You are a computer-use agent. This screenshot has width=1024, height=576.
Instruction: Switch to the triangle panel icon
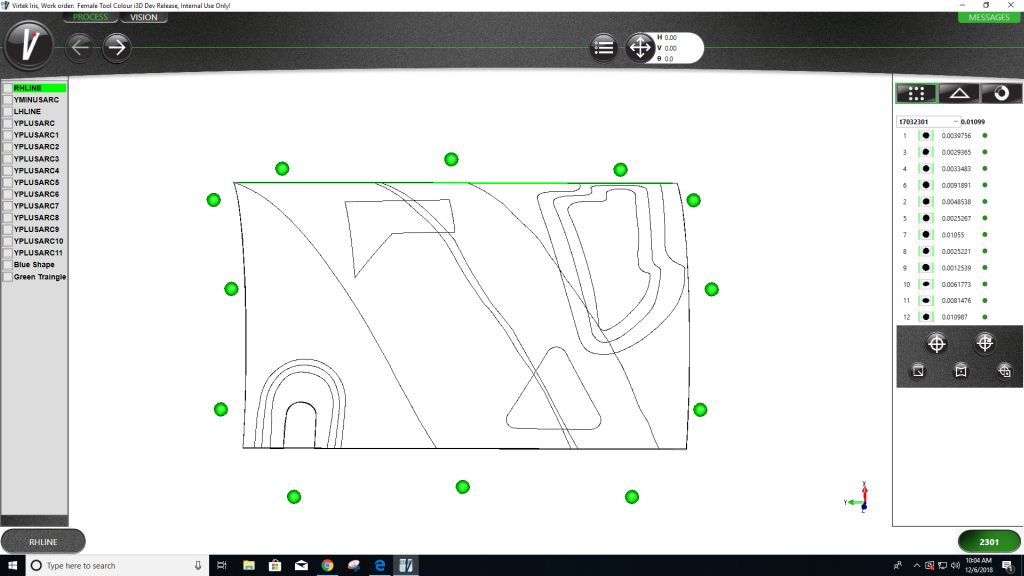click(959, 93)
